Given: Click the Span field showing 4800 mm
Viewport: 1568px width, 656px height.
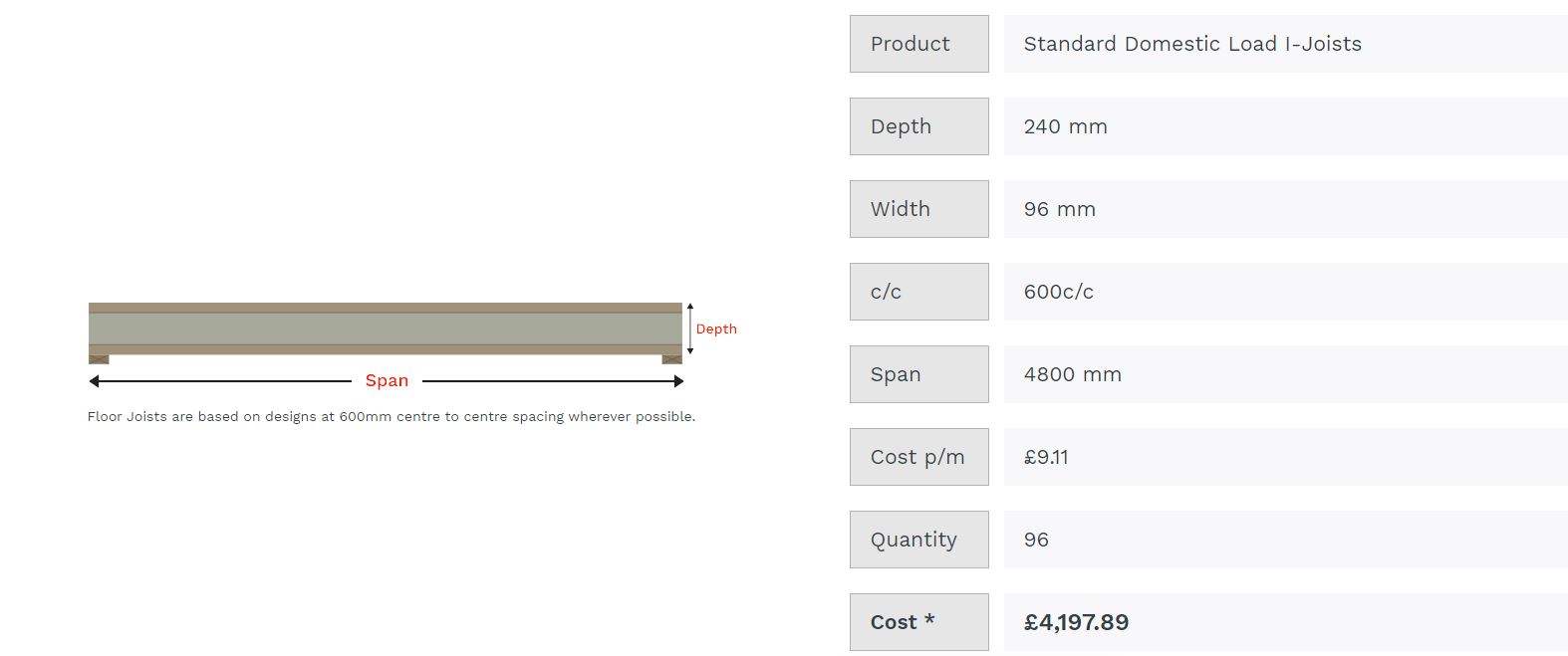Looking at the screenshot, I should 1072,374.
